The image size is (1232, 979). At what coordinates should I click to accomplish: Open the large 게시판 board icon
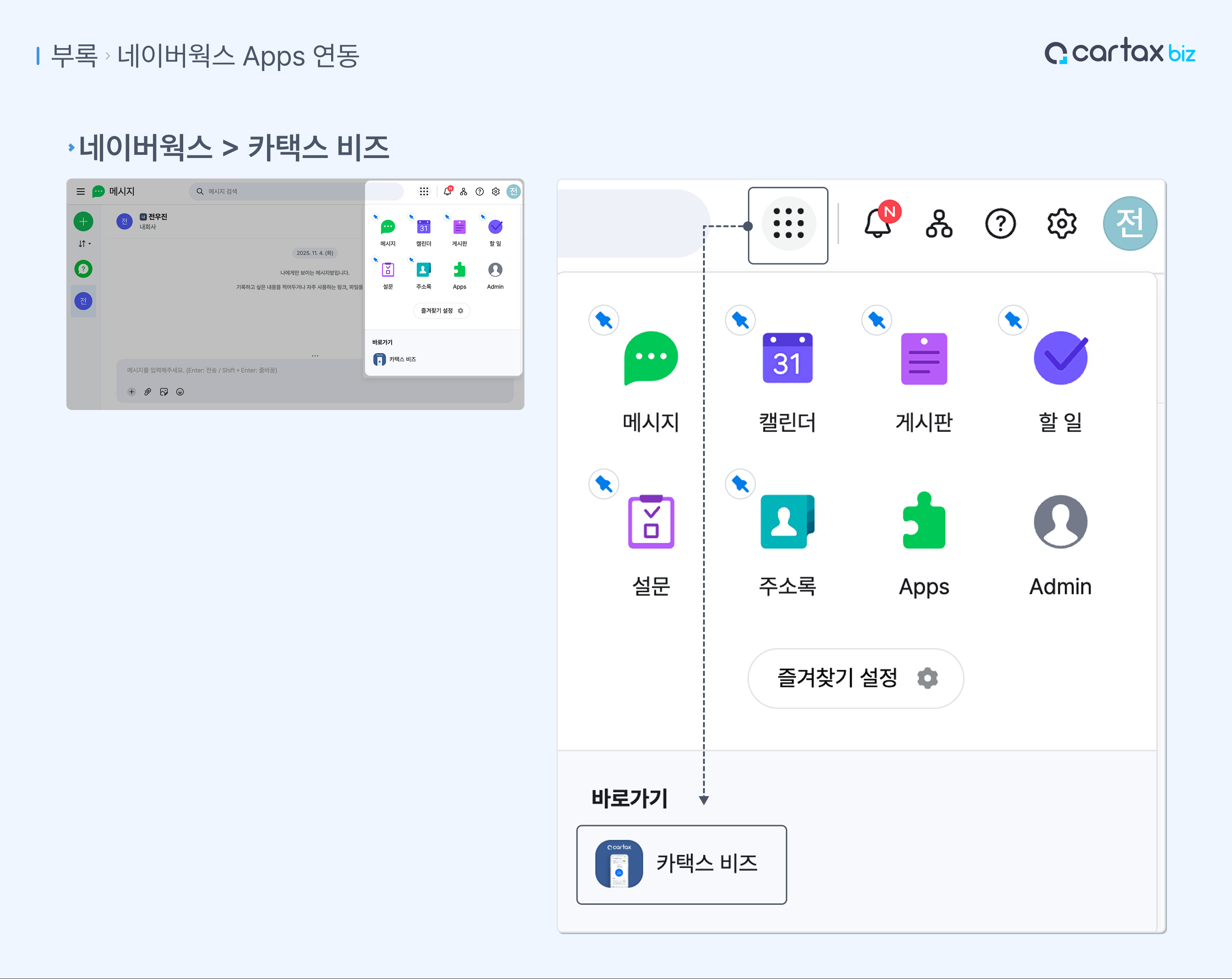coord(923,358)
